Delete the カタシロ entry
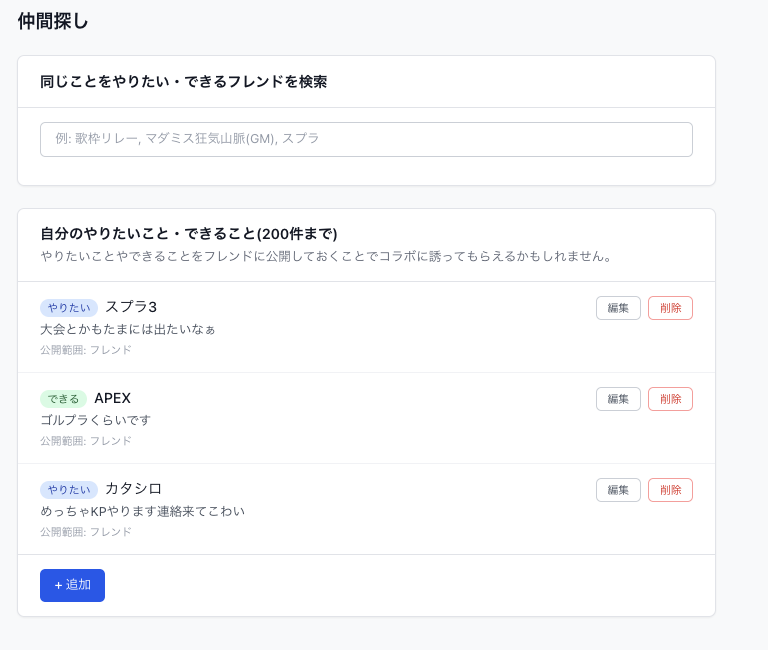The height and width of the screenshot is (650, 768). pos(670,490)
